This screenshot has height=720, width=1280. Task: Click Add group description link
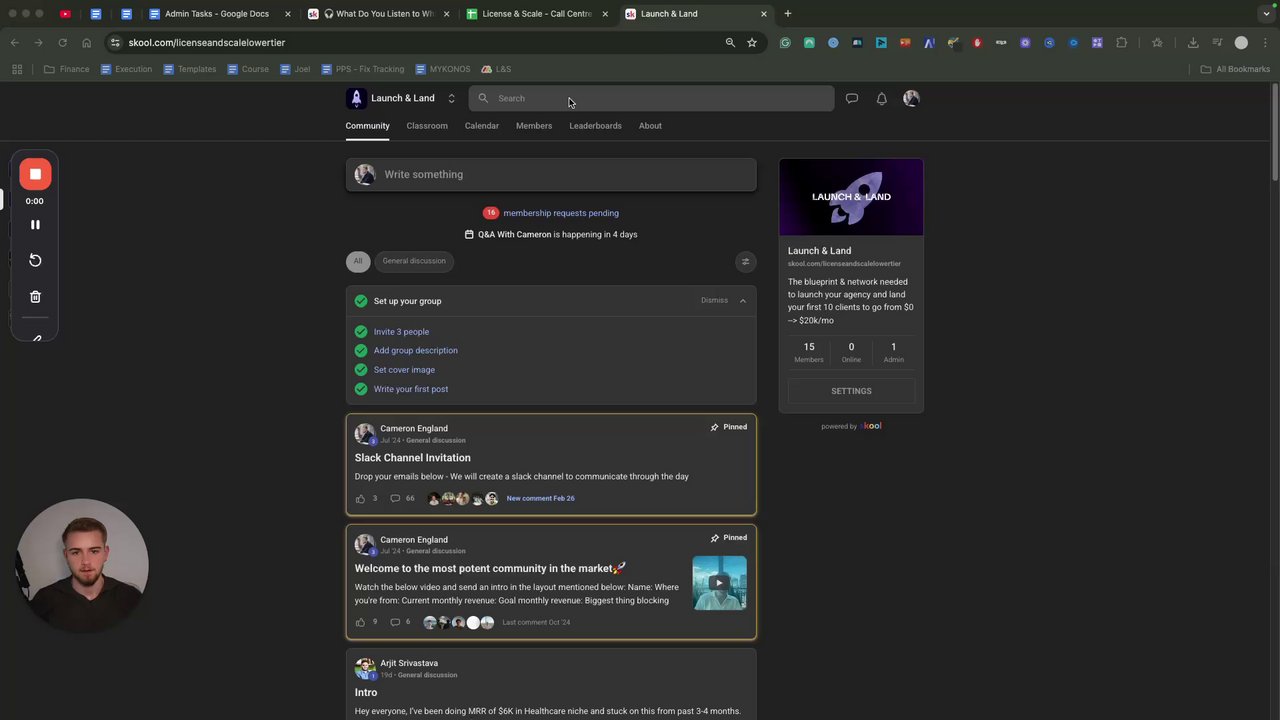coord(416,351)
